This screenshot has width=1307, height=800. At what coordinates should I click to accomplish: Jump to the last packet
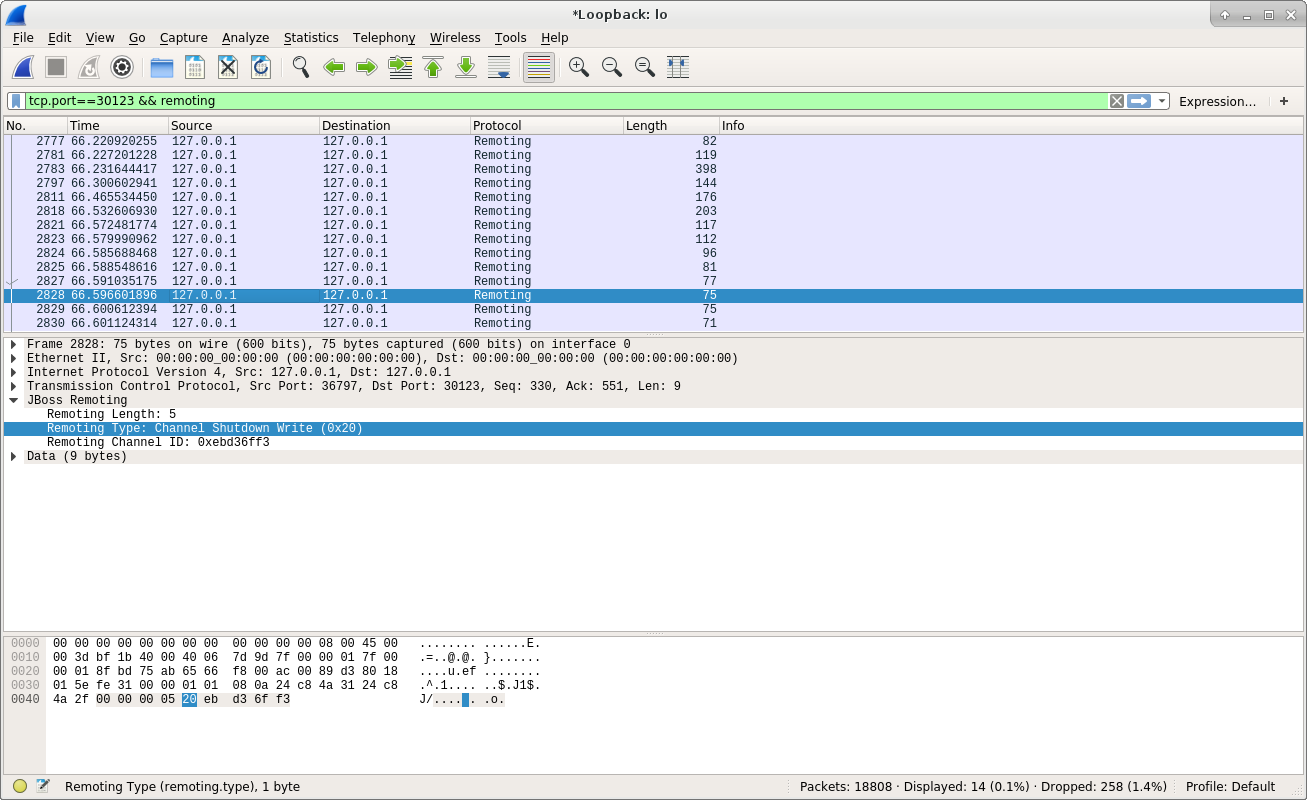[x=466, y=67]
